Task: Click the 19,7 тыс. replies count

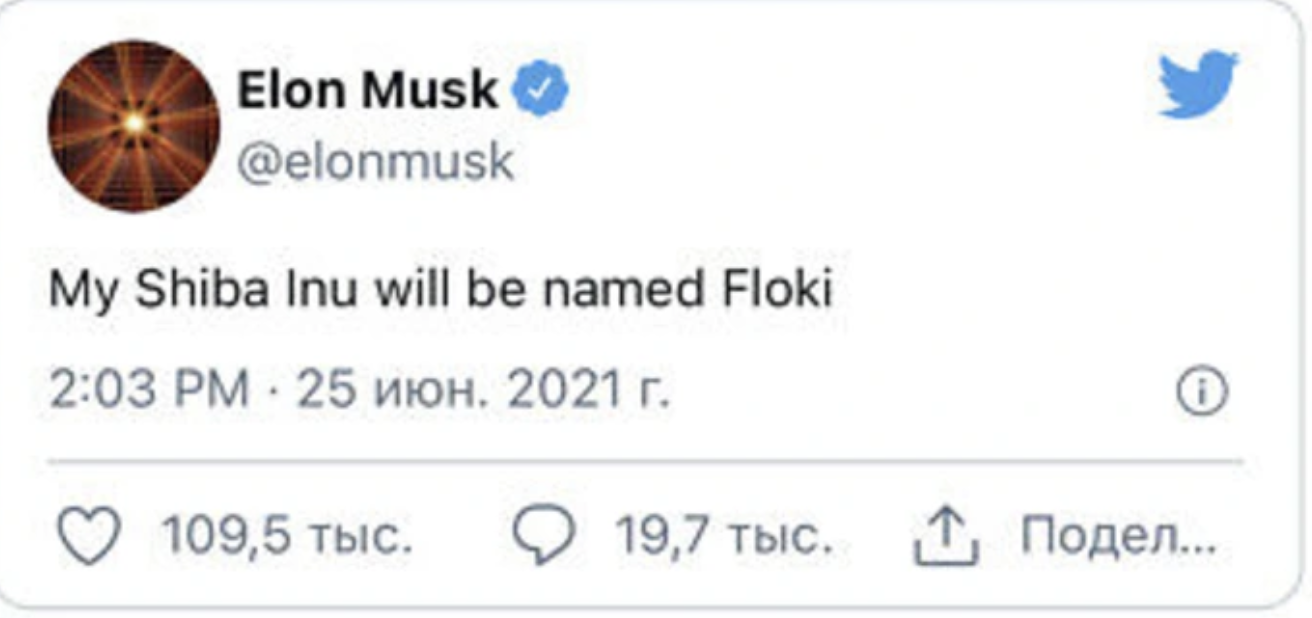Action: click(723, 541)
